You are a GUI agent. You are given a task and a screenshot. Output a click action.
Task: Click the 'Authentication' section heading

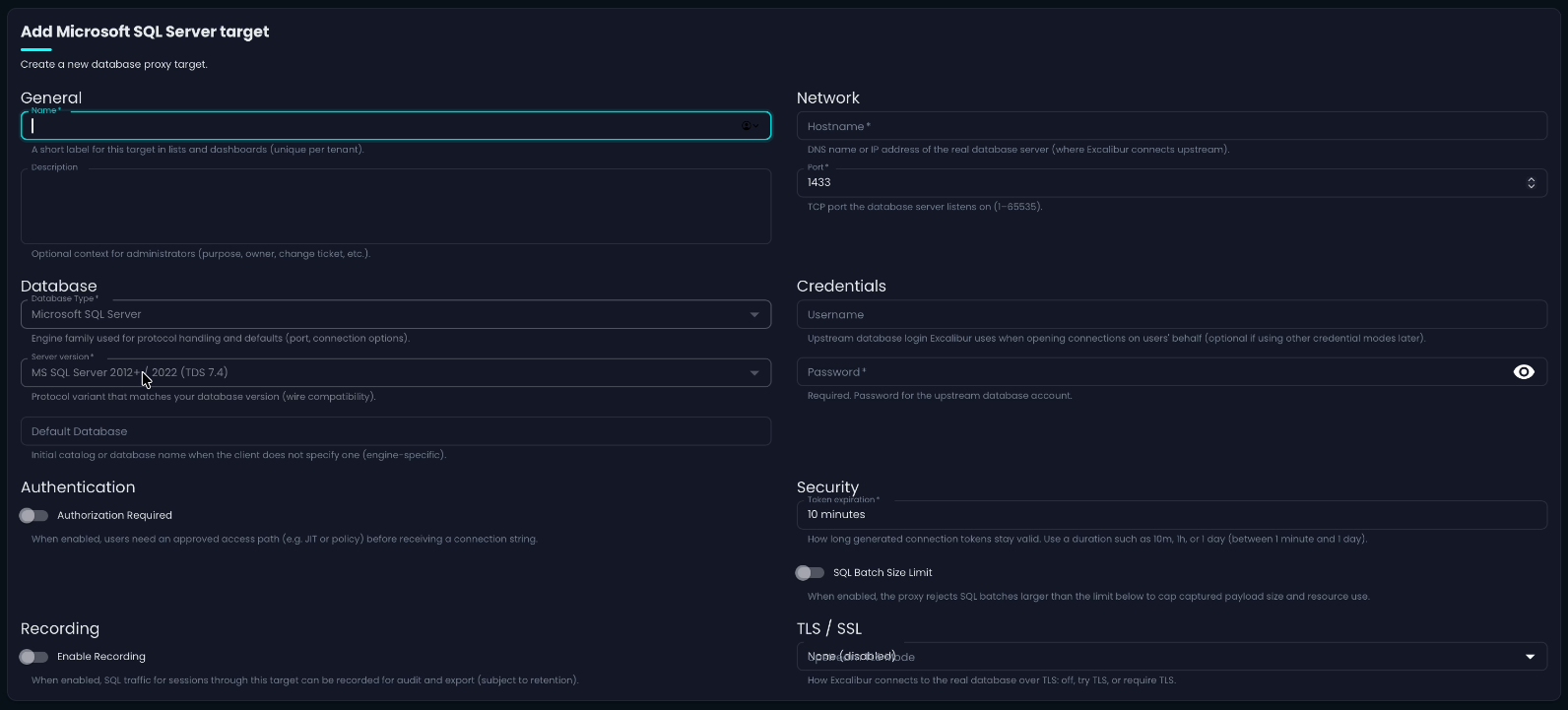78,486
